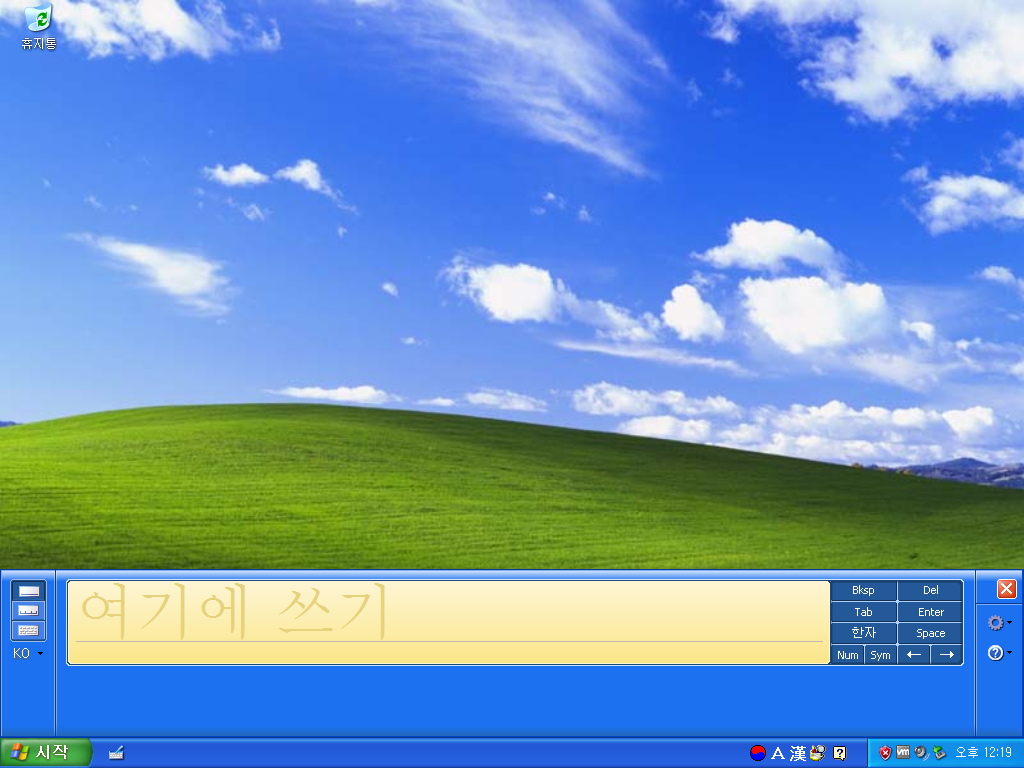
Task: Click the clock showing 오후 12:19
Action: [984, 753]
